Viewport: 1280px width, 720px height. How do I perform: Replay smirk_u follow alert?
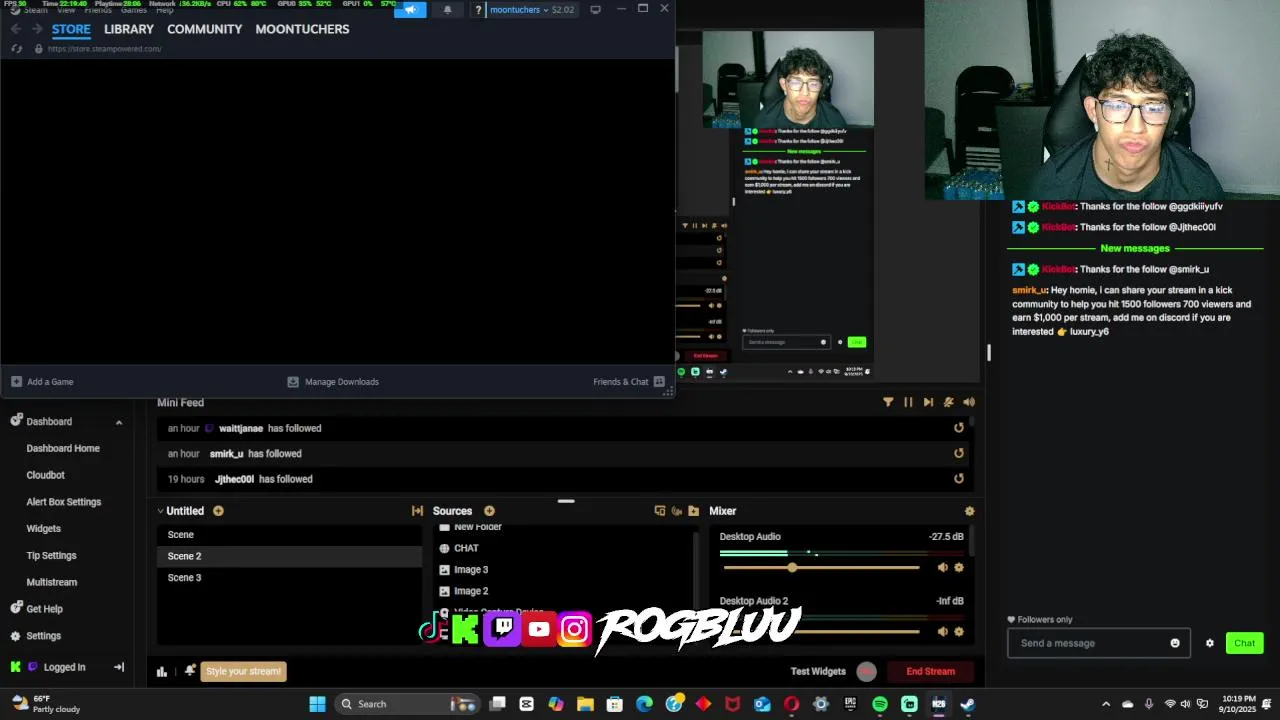tap(959, 453)
